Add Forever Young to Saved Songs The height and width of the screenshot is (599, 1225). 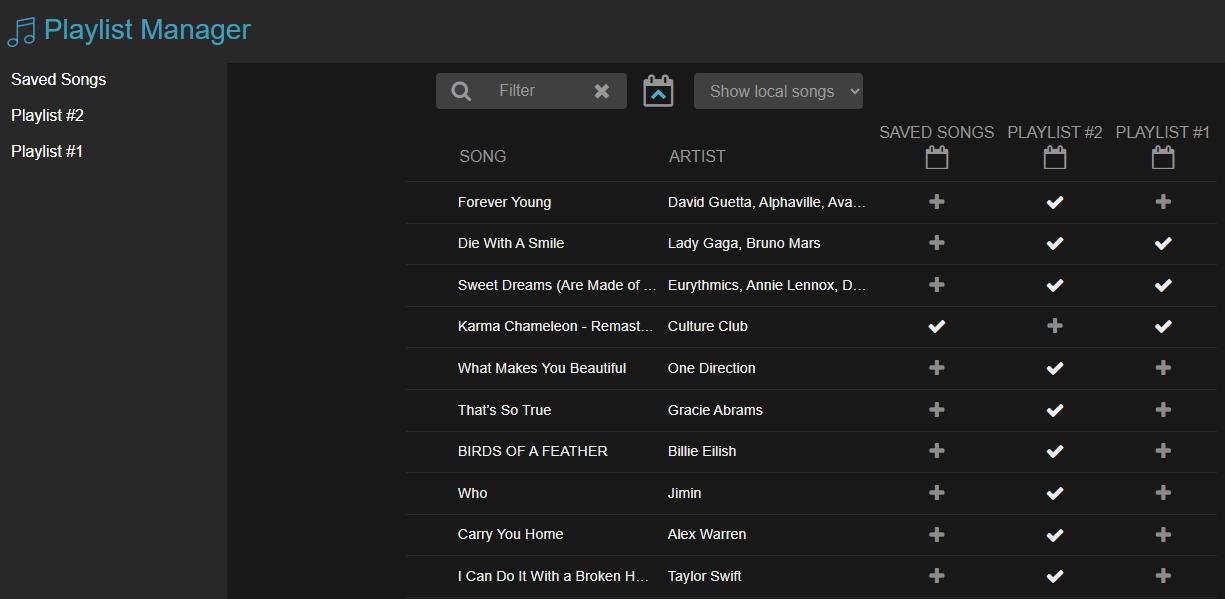(936, 201)
